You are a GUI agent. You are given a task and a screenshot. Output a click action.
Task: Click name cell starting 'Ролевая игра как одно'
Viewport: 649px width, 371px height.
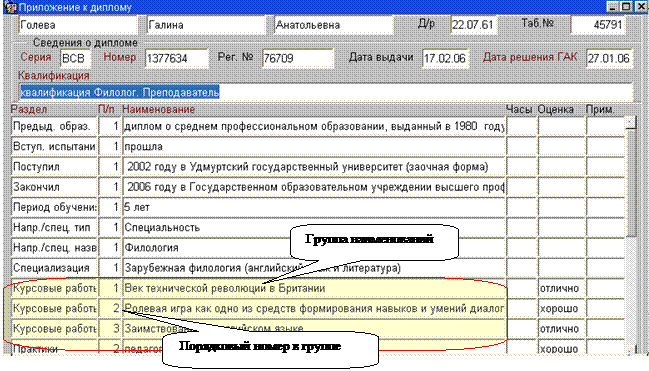click(x=314, y=309)
